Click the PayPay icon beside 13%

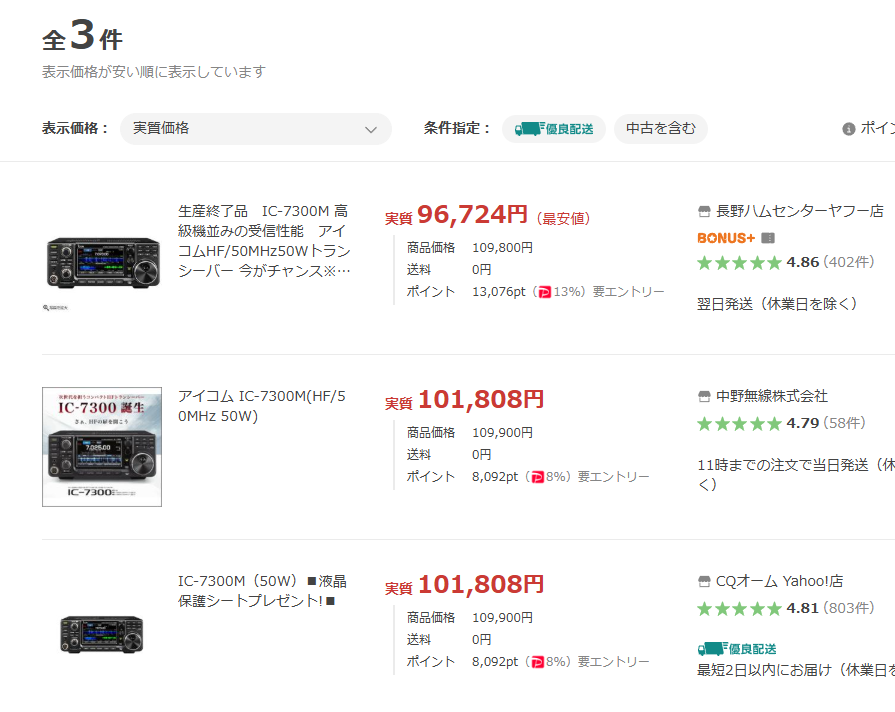coord(544,292)
